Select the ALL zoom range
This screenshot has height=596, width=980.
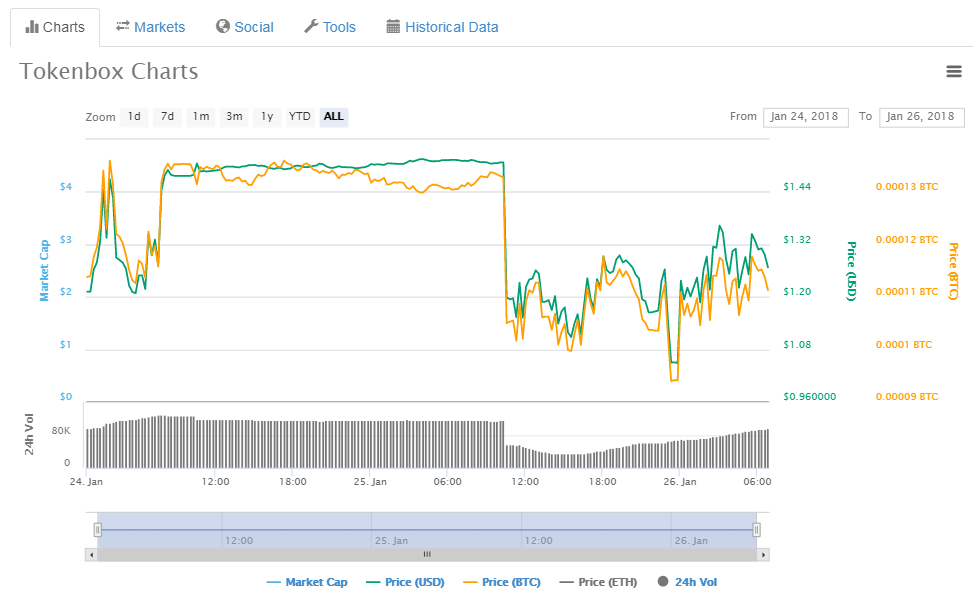point(334,117)
